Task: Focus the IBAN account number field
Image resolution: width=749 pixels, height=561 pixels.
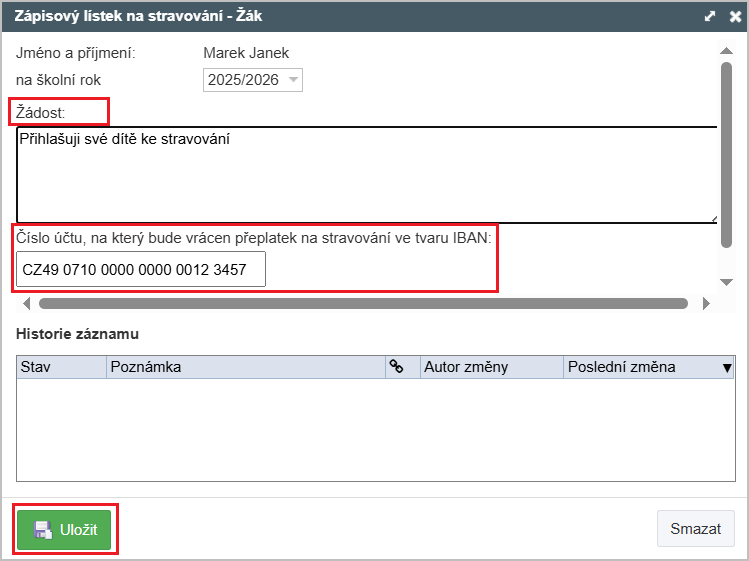Action: [x=141, y=269]
